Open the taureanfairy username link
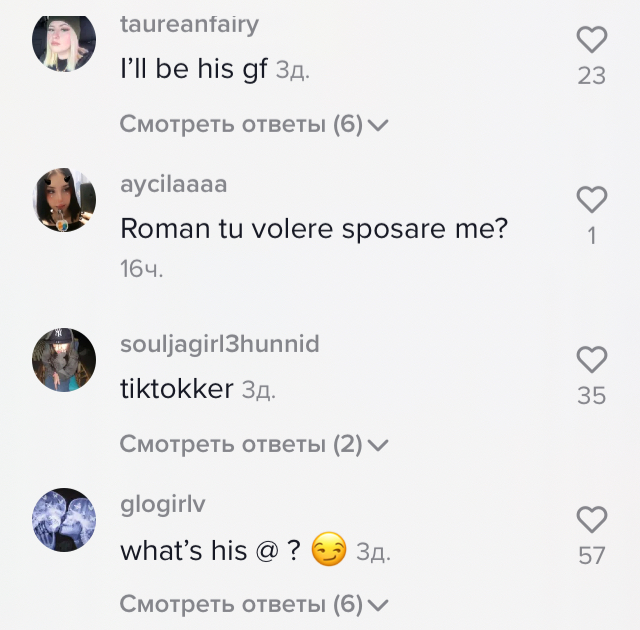This screenshot has width=640, height=630. (189, 24)
